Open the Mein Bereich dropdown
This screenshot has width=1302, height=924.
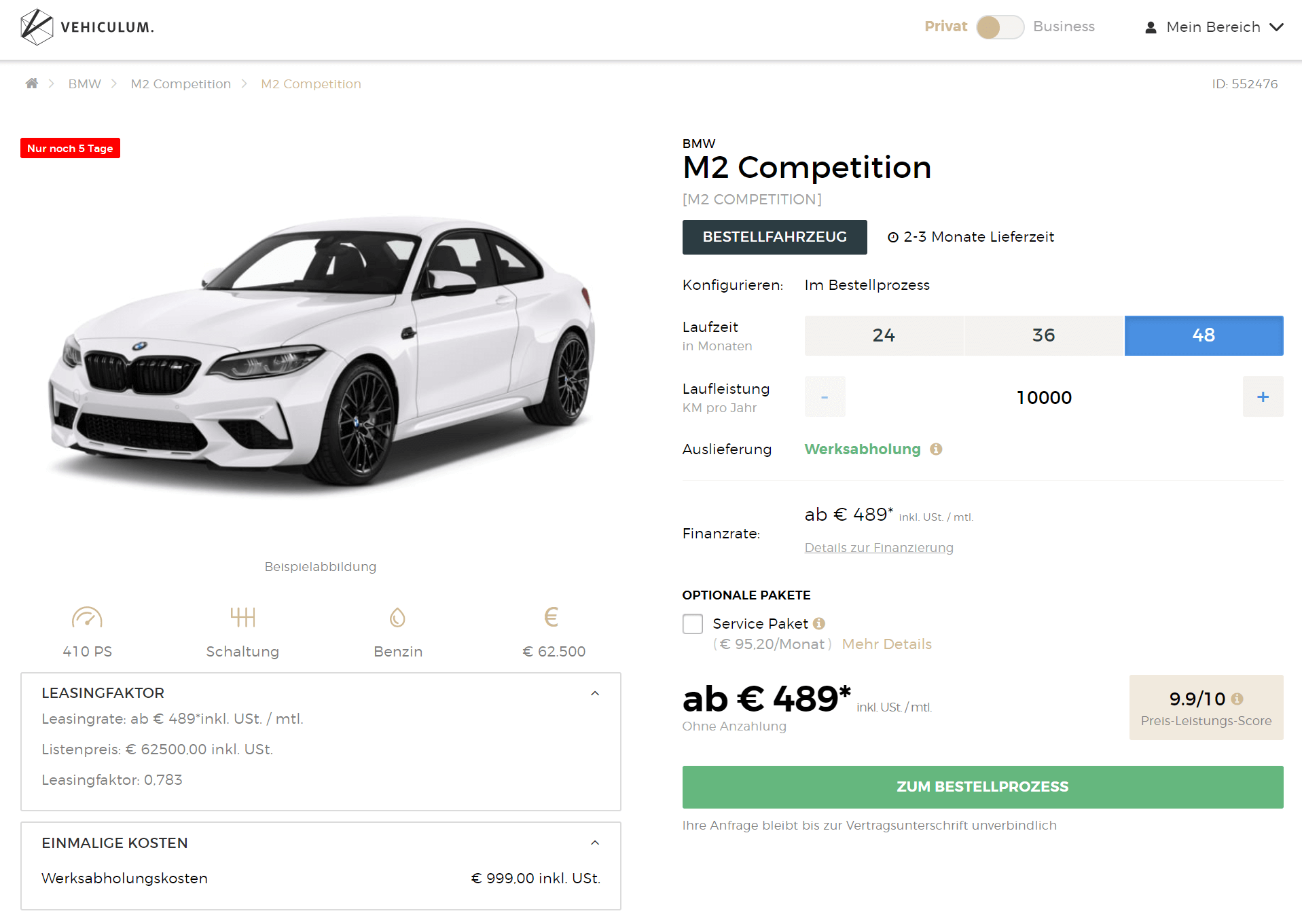1214,27
